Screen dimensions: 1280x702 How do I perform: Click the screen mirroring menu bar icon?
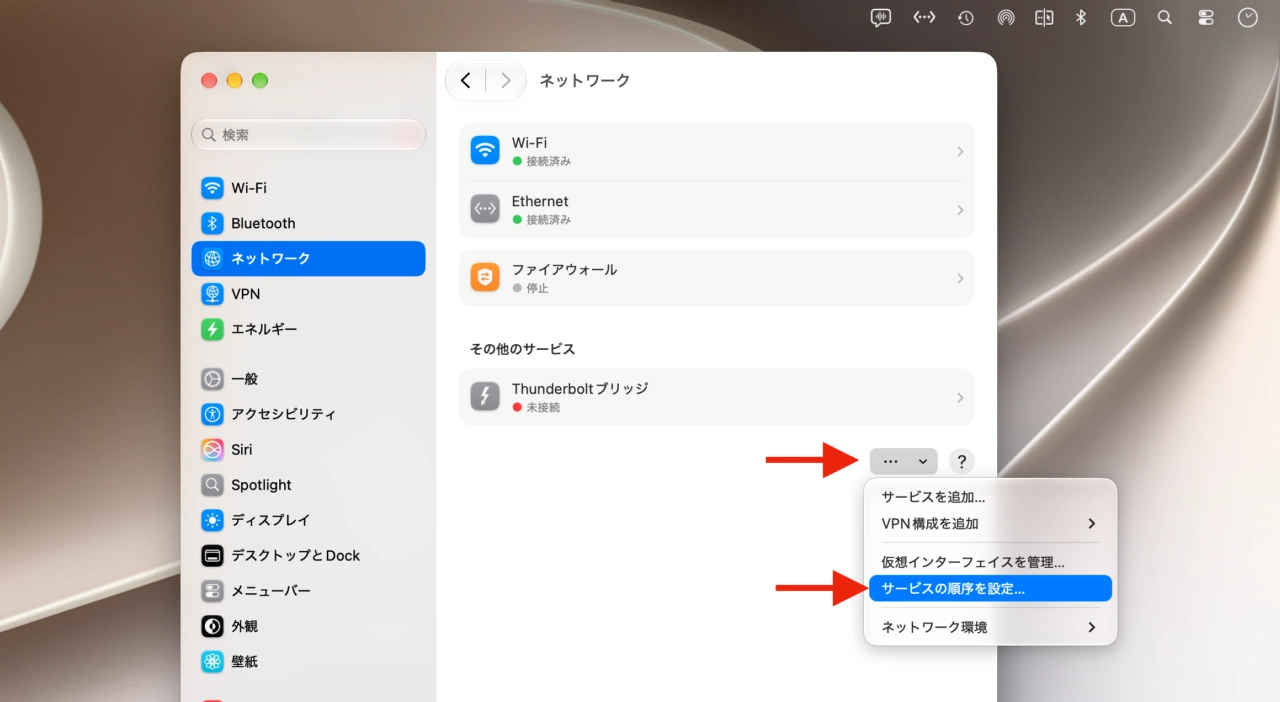click(1044, 18)
